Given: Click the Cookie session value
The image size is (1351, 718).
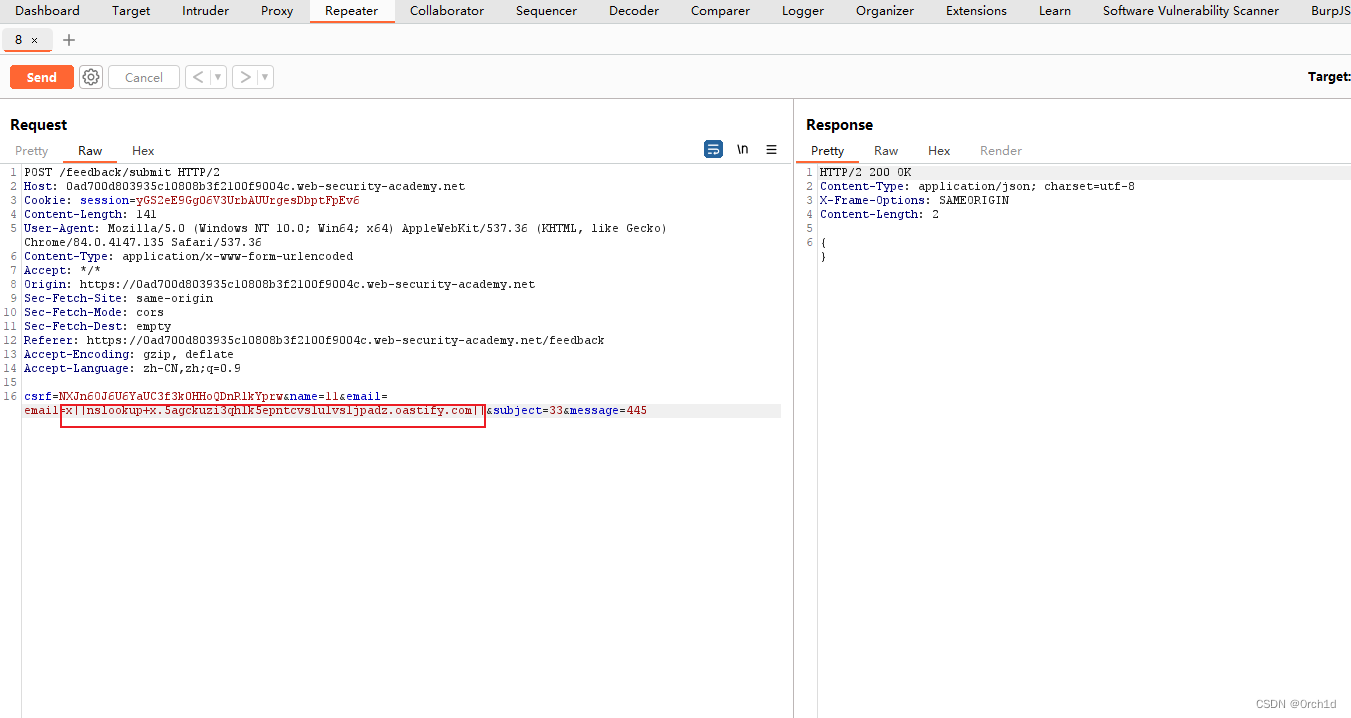Looking at the screenshot, I should [247, 200].
